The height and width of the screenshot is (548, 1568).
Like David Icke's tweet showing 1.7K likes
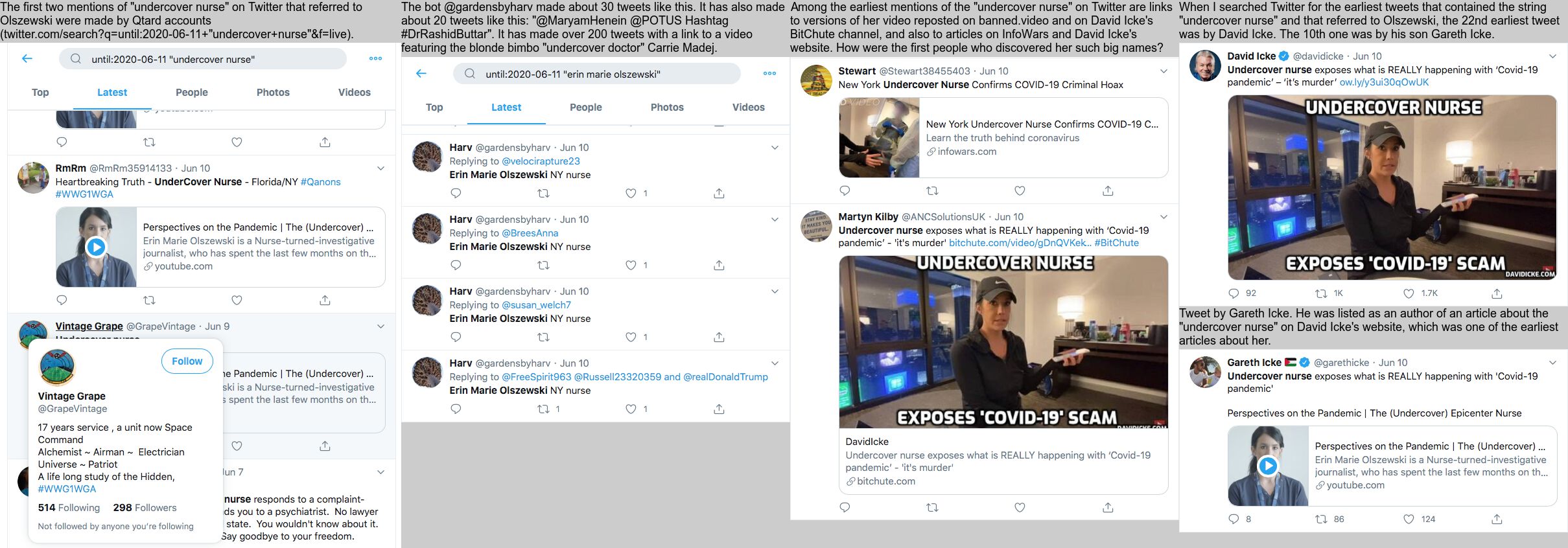tap(1409, 293)
